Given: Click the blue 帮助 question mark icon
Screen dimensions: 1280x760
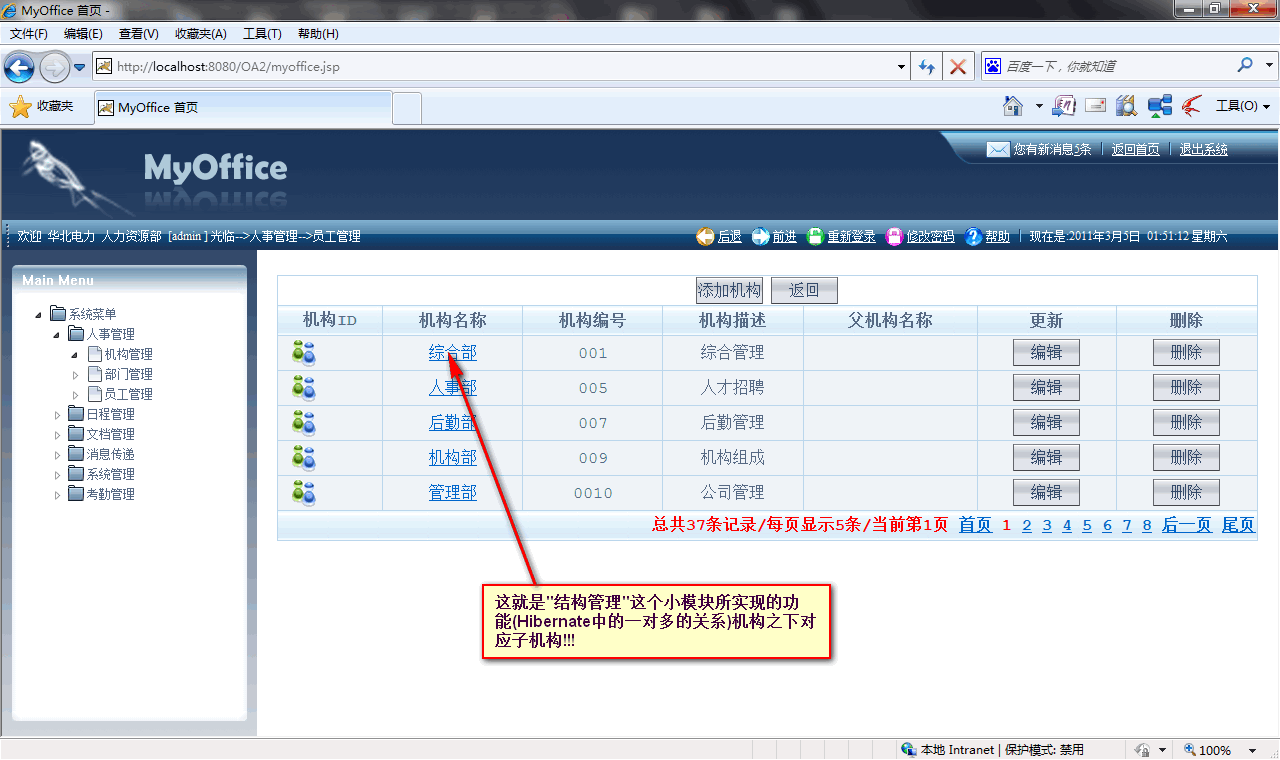Looking at the screenshot, I should point(973,237).
